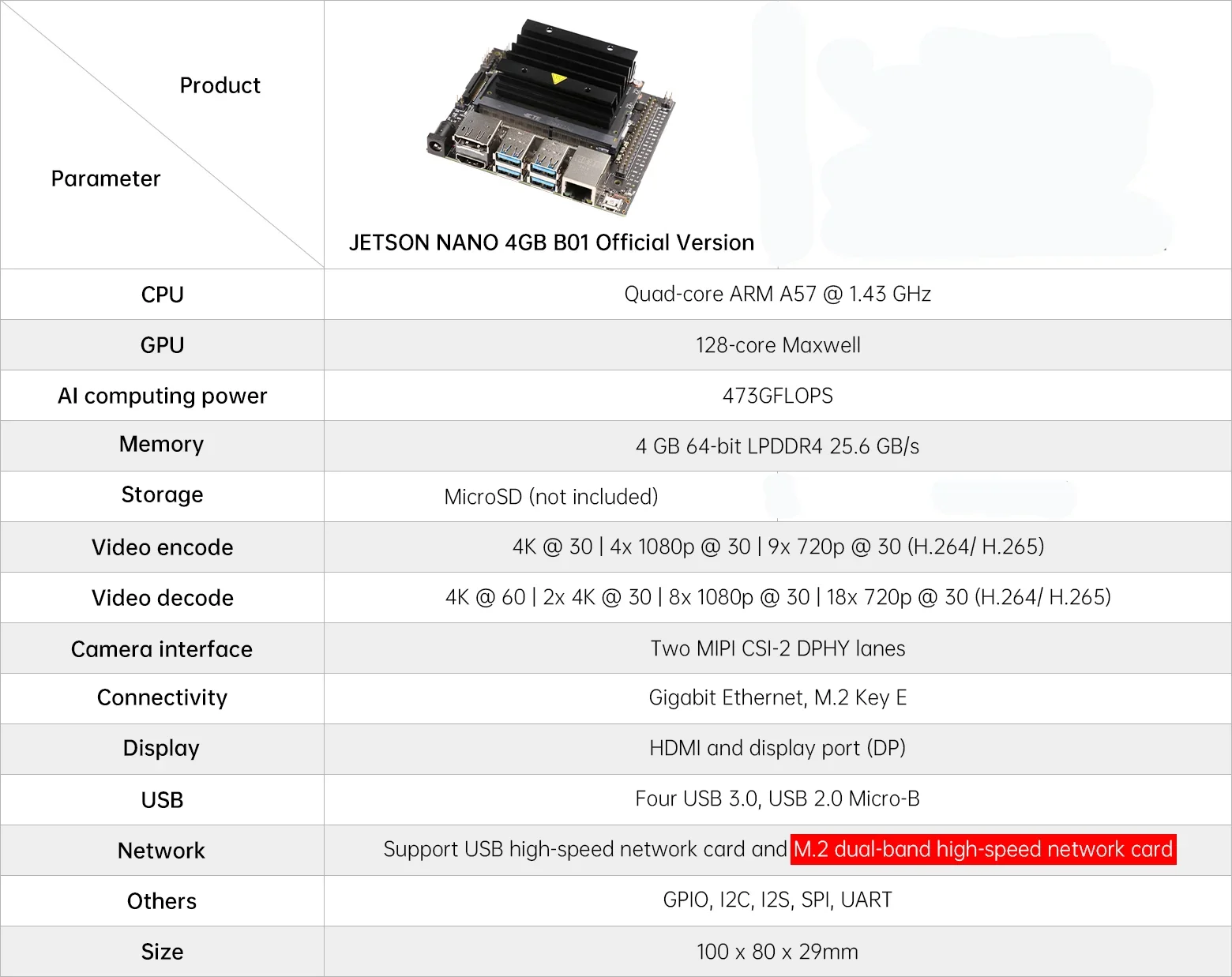Select the JETSON NANO 4GB B01 title

[x=551, y=242]
